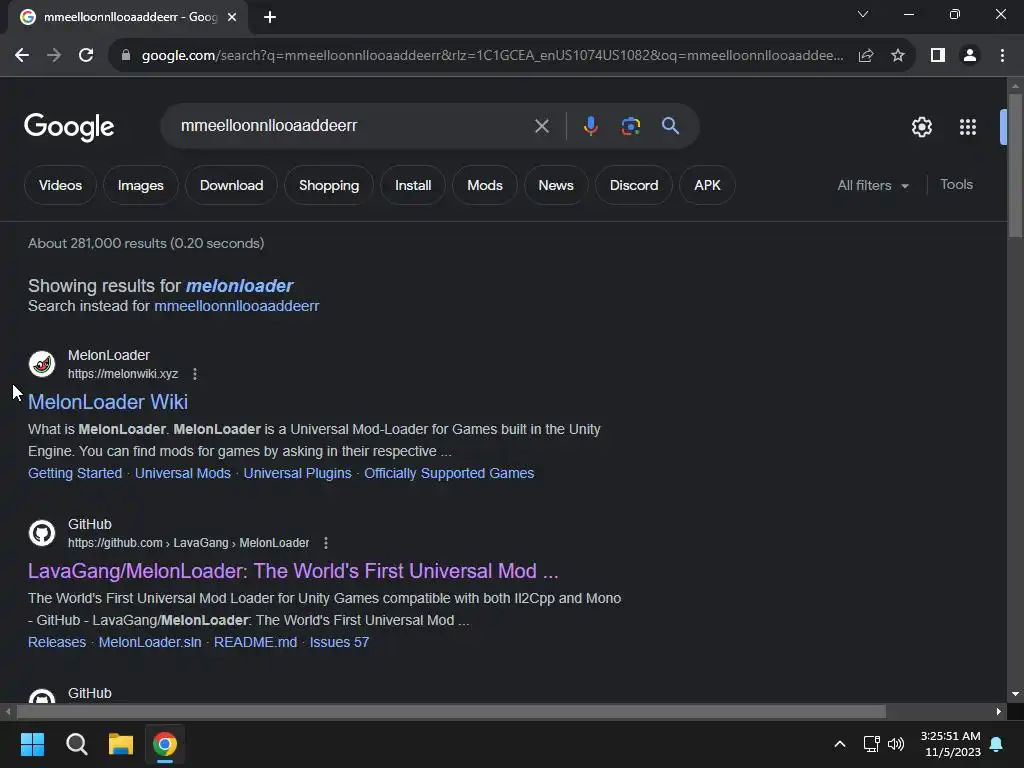Select the Download filter chip

click(231, 185)
